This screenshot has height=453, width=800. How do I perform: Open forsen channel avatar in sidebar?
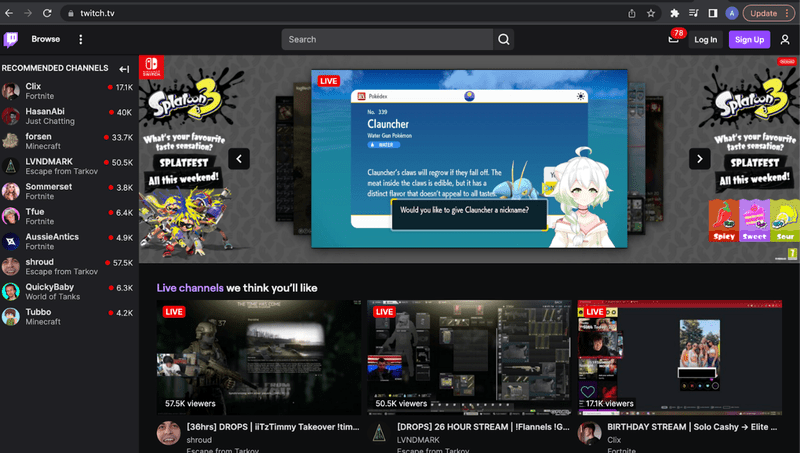click(x=11, y=141)
